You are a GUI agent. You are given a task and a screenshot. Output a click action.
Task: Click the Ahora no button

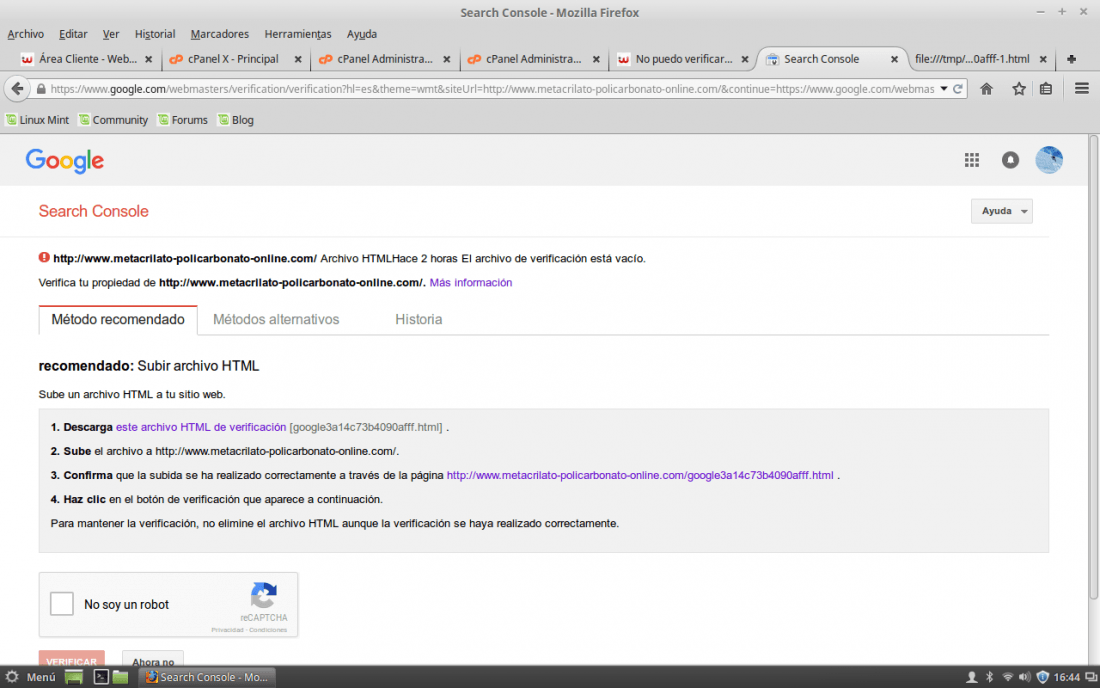tap(153, 660)
